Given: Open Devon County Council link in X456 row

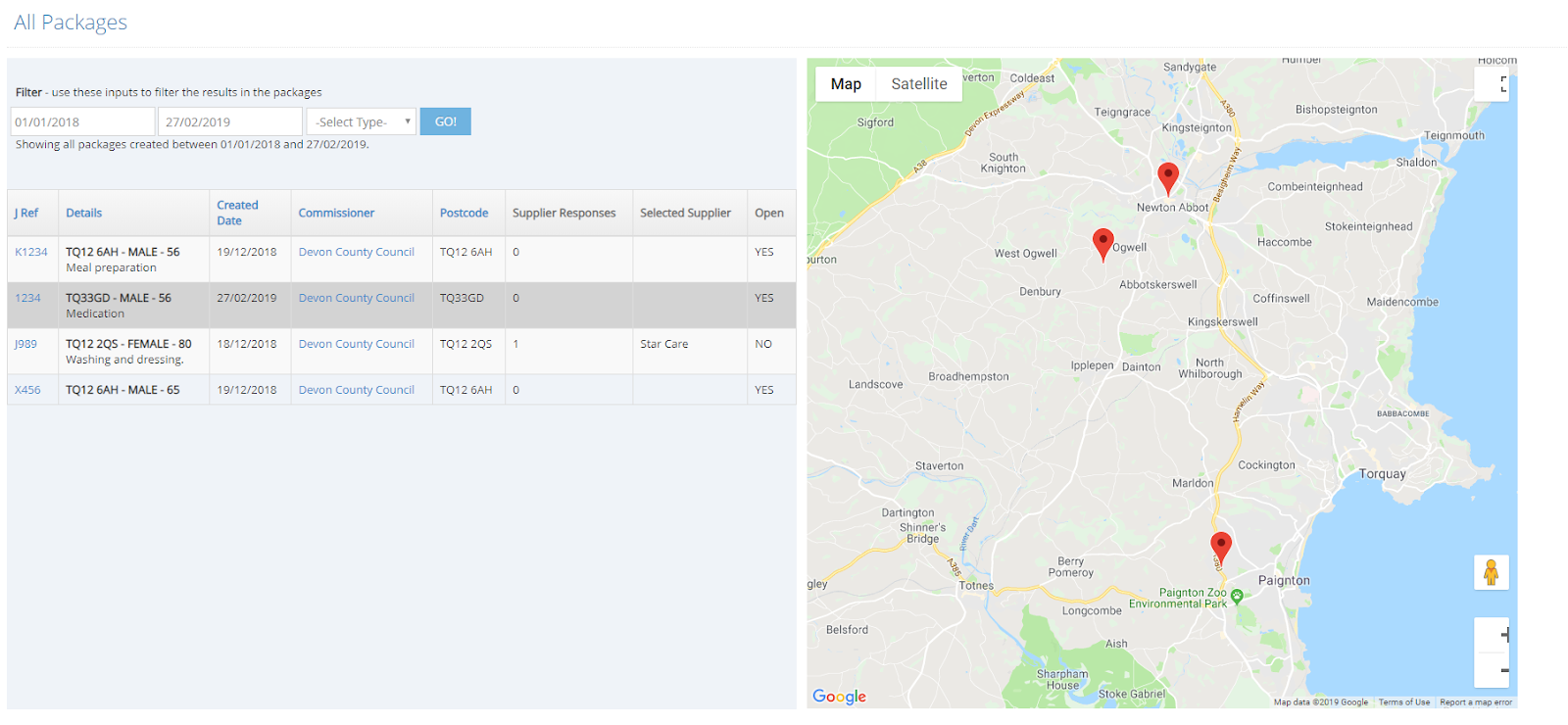Looking at the screenshot, I should pyautogui.click(x=357, y=390).
